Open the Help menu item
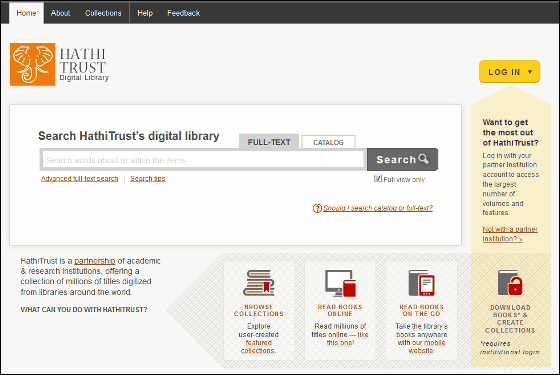 (145, 13)
